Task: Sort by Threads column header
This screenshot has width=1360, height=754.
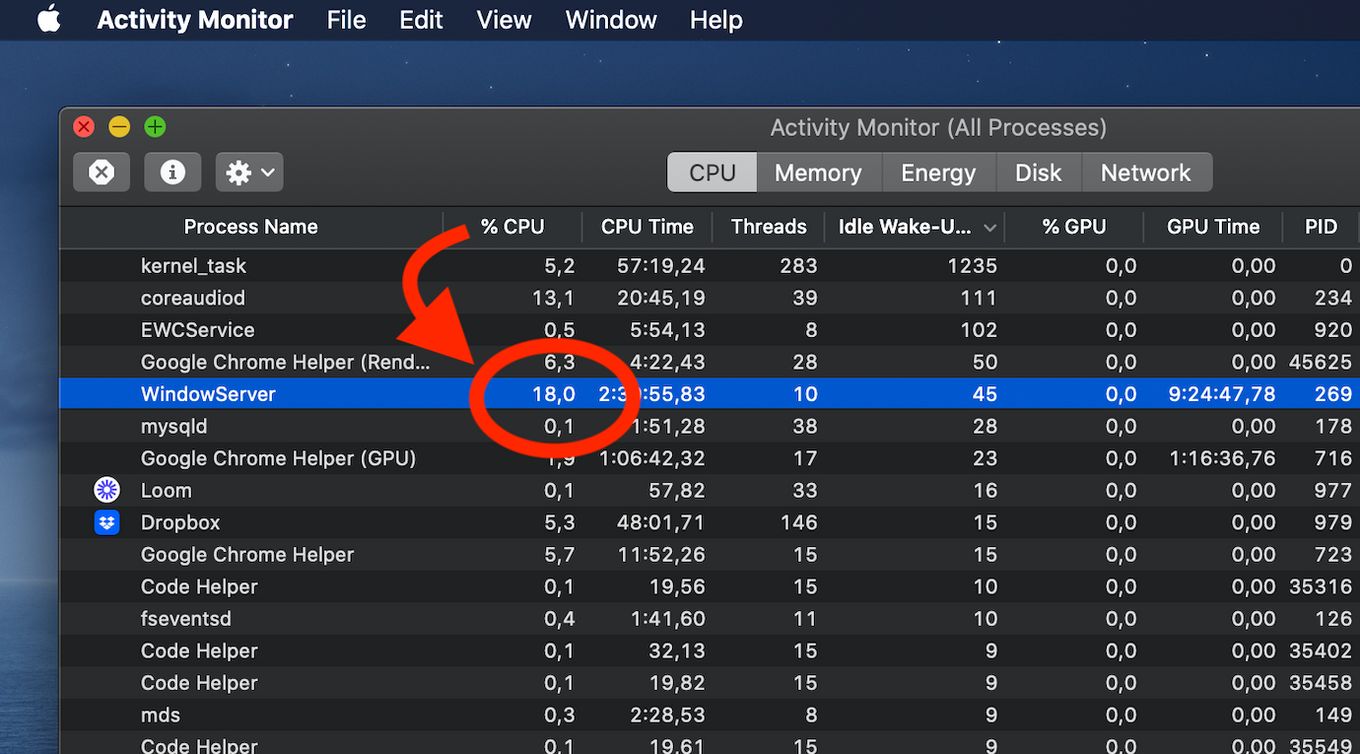Action: pos(768,227)
